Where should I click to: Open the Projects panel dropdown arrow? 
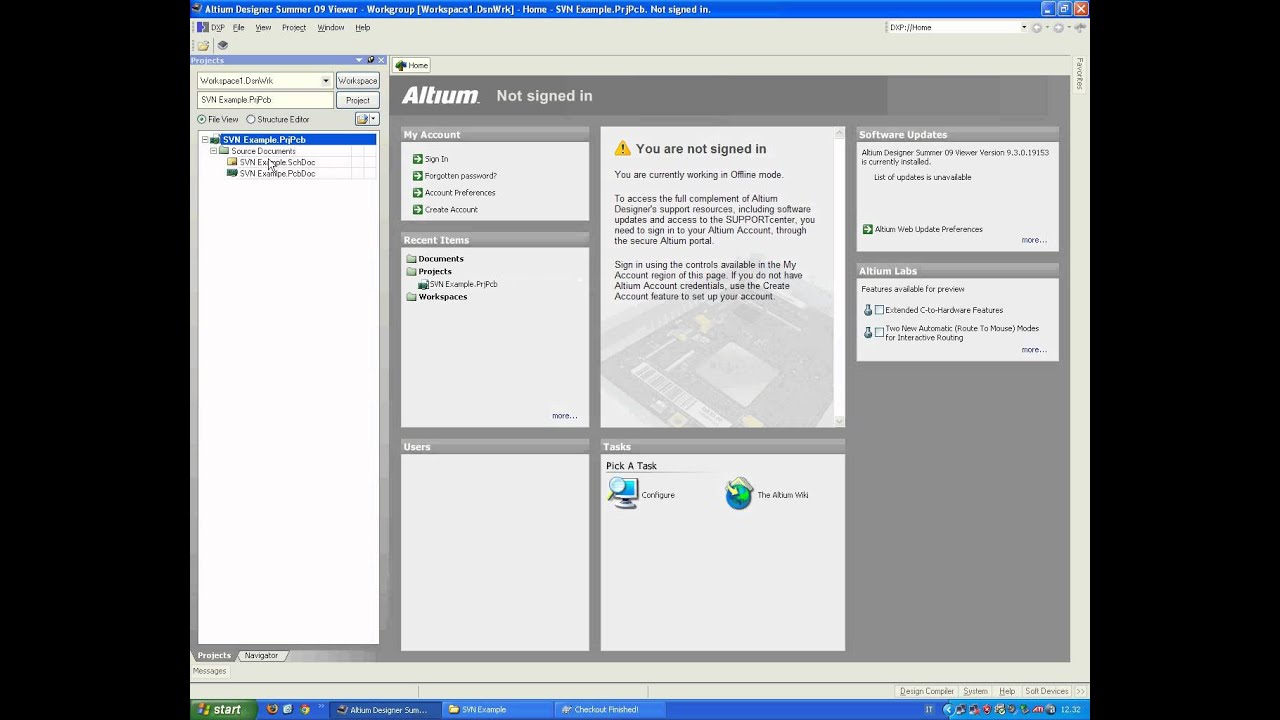tap(359, 60)
